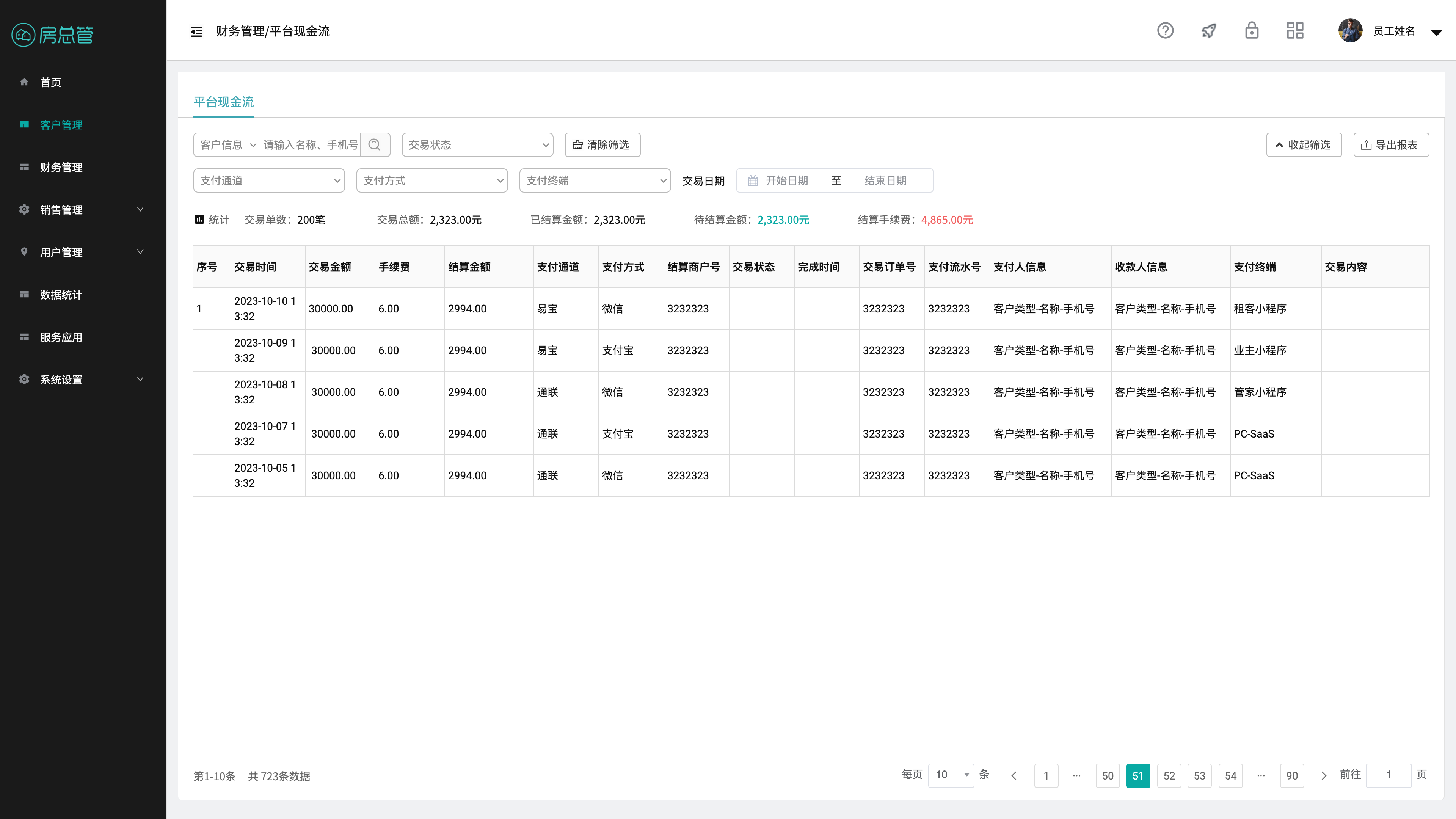Click the 清除筛选 button
The width and height of the screenshot is (1456, 819).
pyautogui.click(x=602, y=145)
